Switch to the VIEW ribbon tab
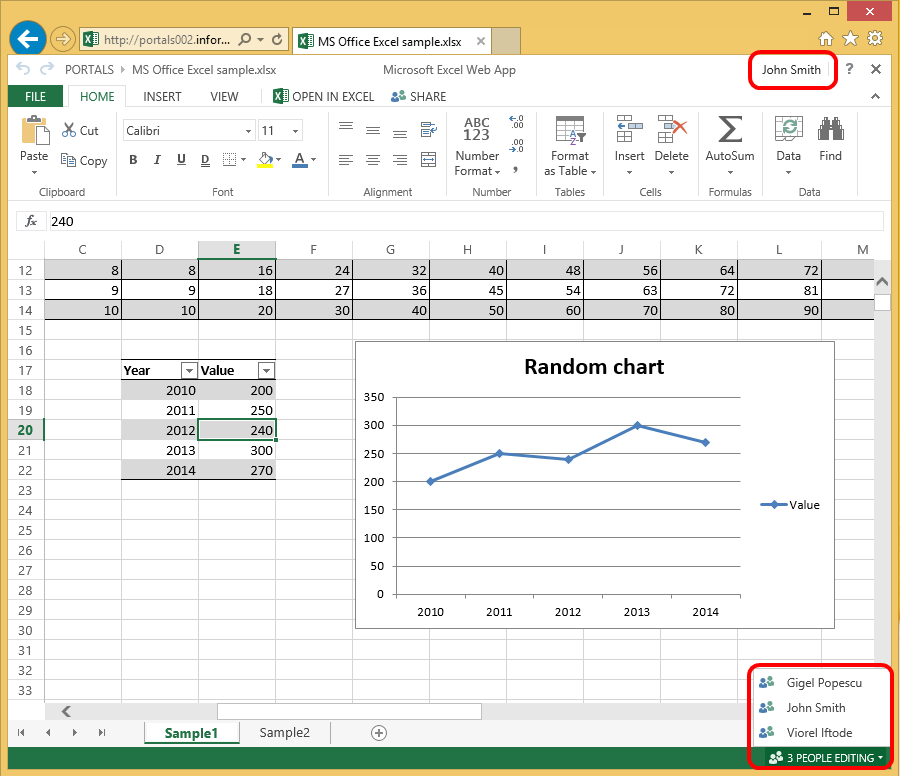 pos(224,96)
